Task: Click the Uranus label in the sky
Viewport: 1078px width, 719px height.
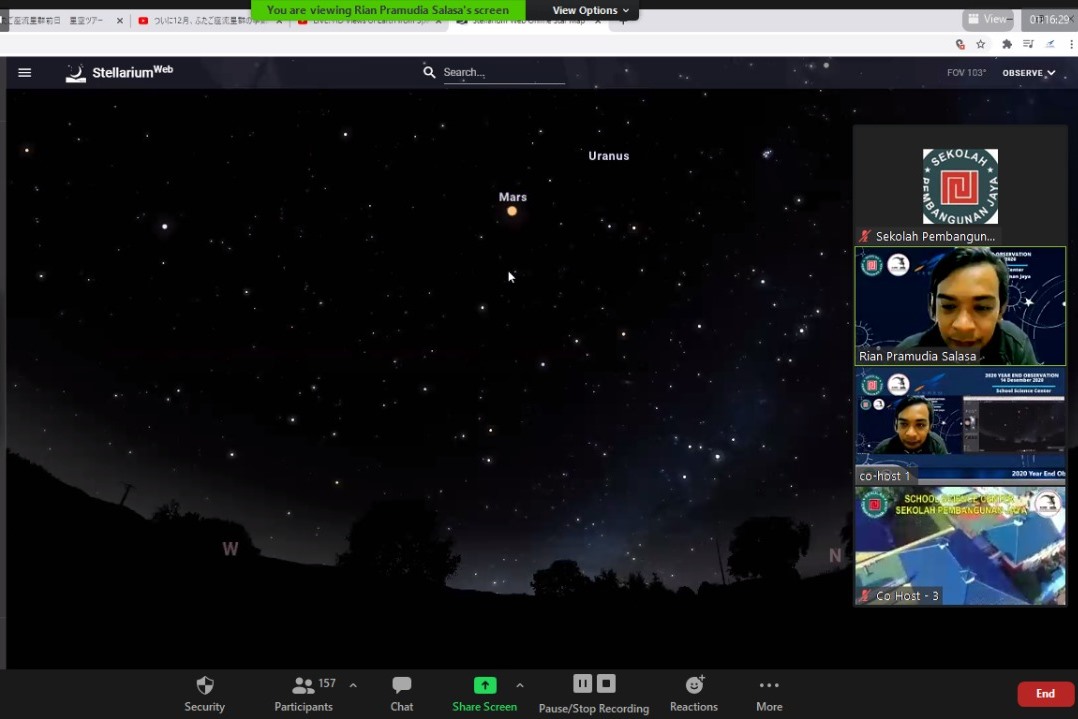Action: pos(608,156)
